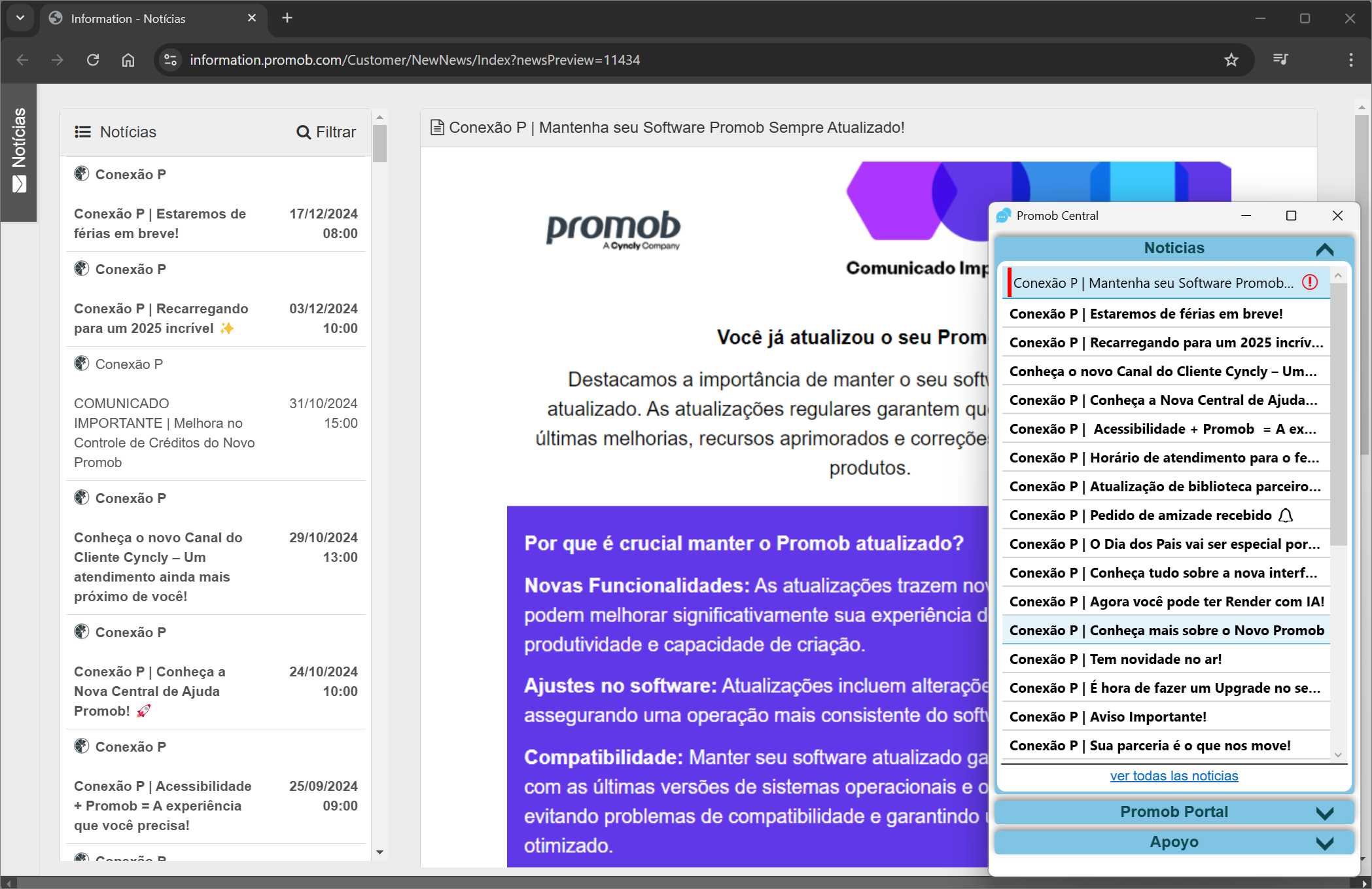This screenshot has height=889, width=1372.
Task: Select 'Agora você pode ter Render com IA!' entry
Action: 1166,602
